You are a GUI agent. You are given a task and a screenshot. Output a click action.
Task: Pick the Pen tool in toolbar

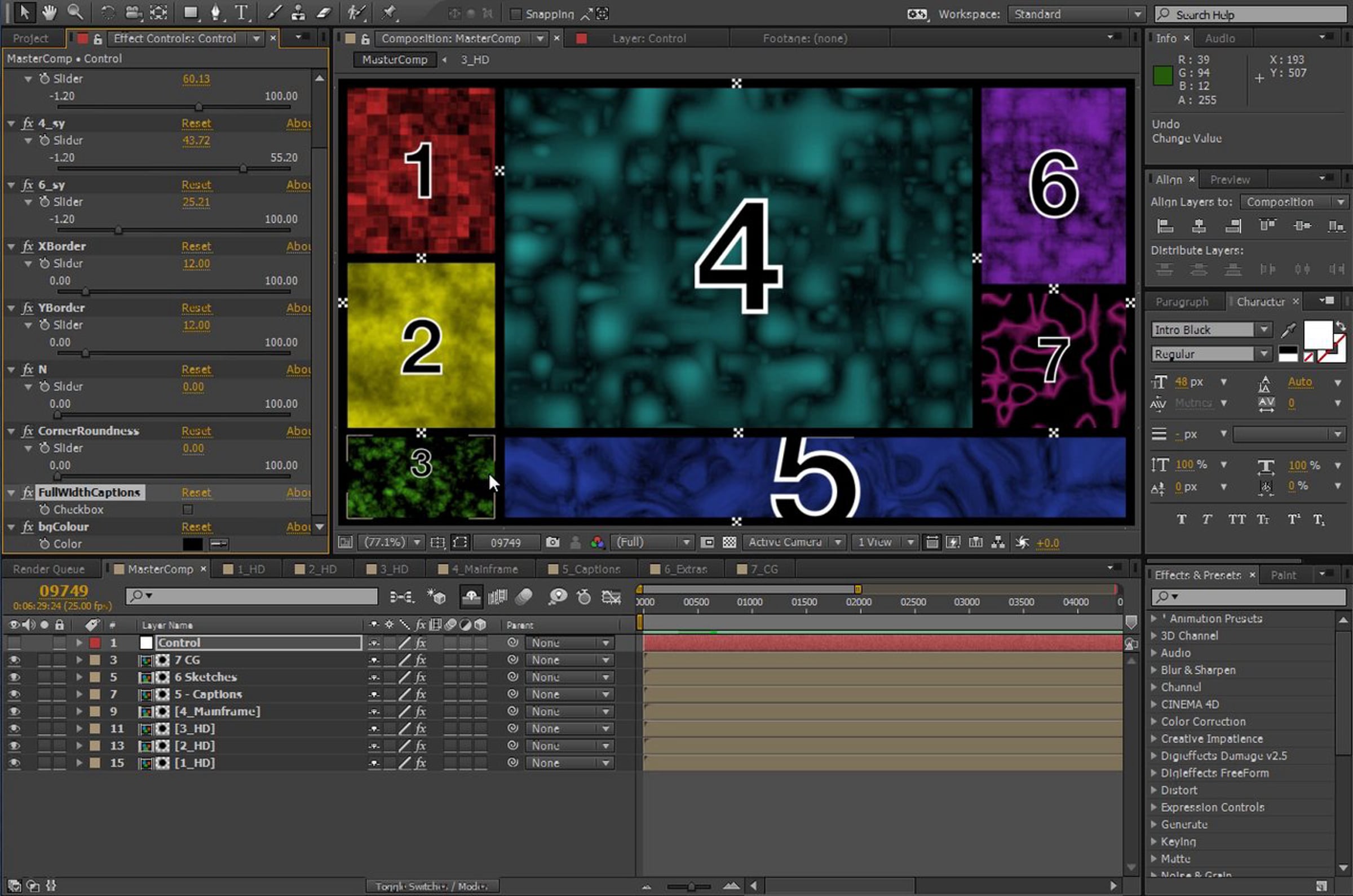tap(215, 12)
